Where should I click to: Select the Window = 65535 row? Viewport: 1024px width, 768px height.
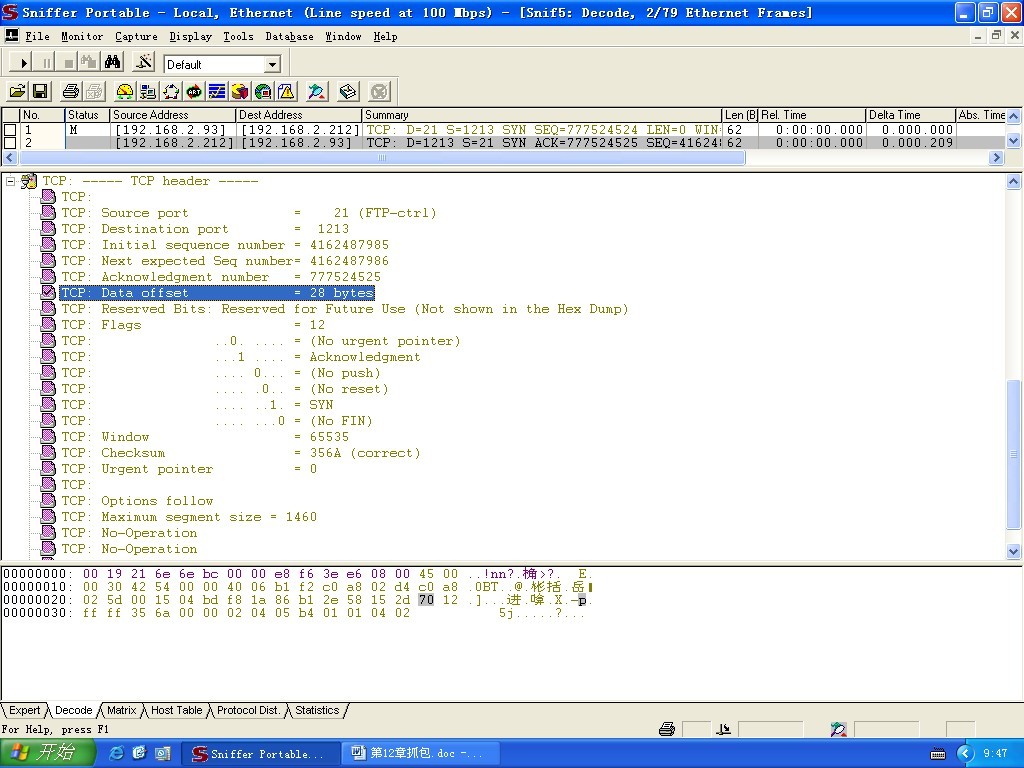[x=205, y=437]
